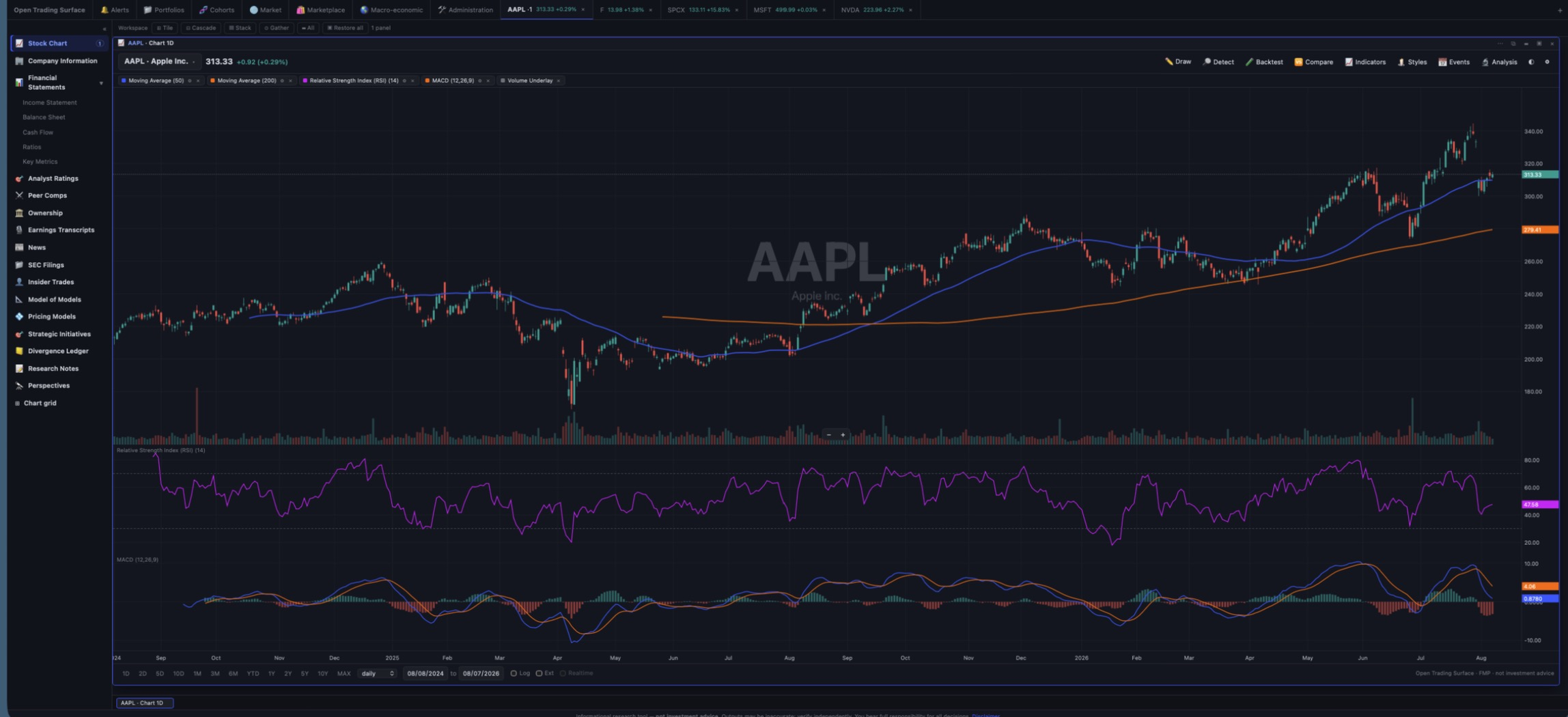Screen dimensions: 1568x717
Task: Toggle the Ext hours checkbox
Action: [x=539, y=673]
